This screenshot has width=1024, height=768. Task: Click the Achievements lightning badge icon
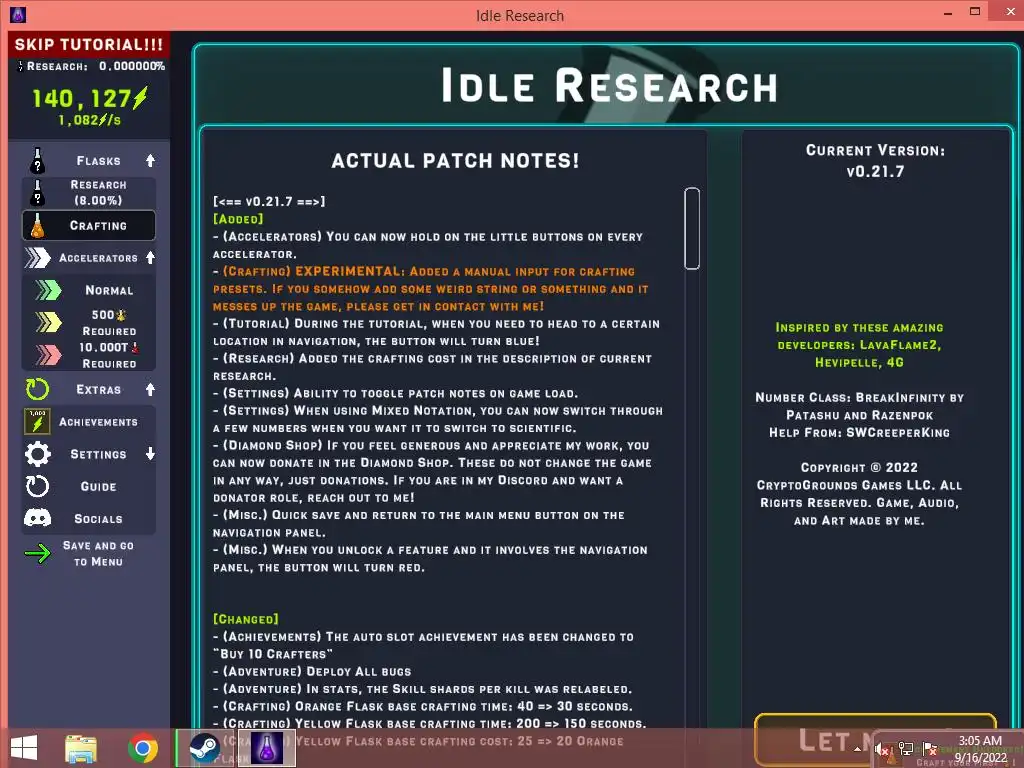(x=37, y=422)
